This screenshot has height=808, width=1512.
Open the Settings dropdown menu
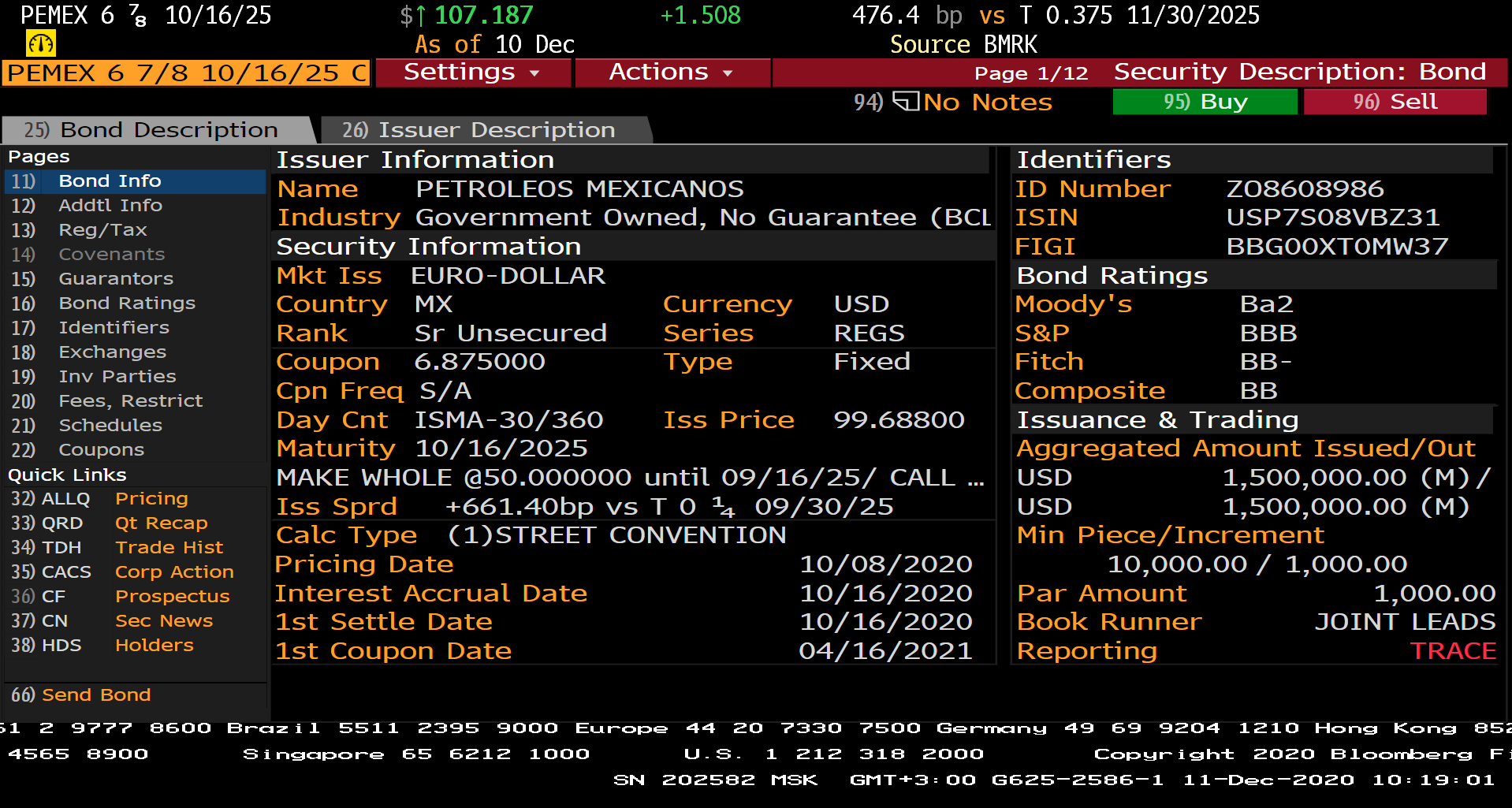(473, 73)
